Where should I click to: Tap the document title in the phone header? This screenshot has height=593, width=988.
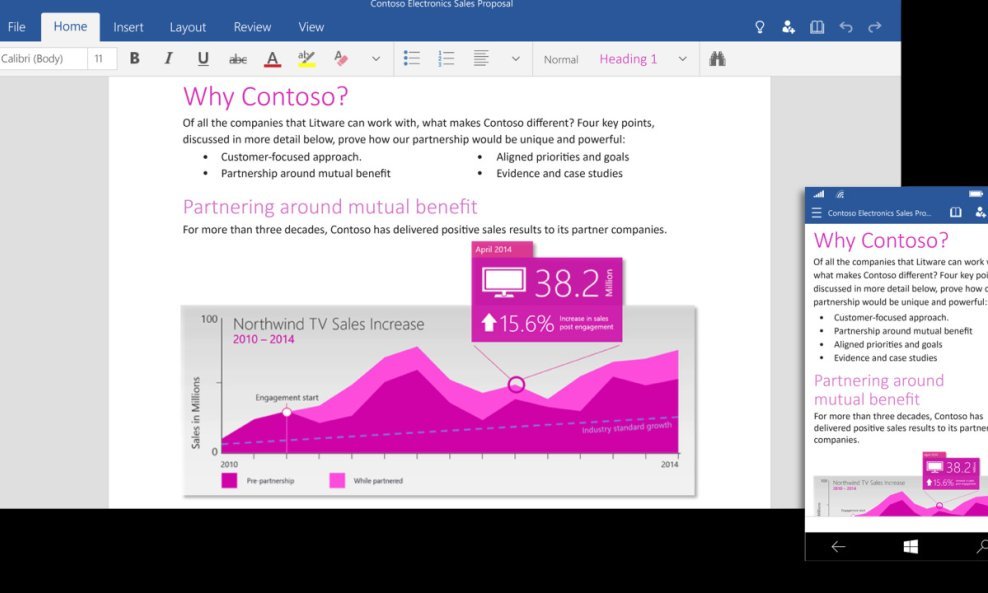click(x=879, y=213)
